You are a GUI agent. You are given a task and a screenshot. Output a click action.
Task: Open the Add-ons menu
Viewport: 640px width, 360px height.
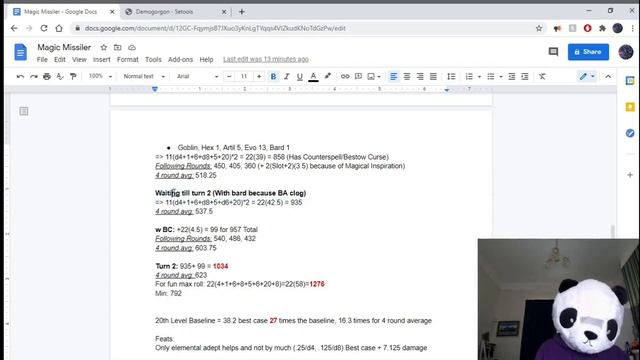click(x=180, y=60)
